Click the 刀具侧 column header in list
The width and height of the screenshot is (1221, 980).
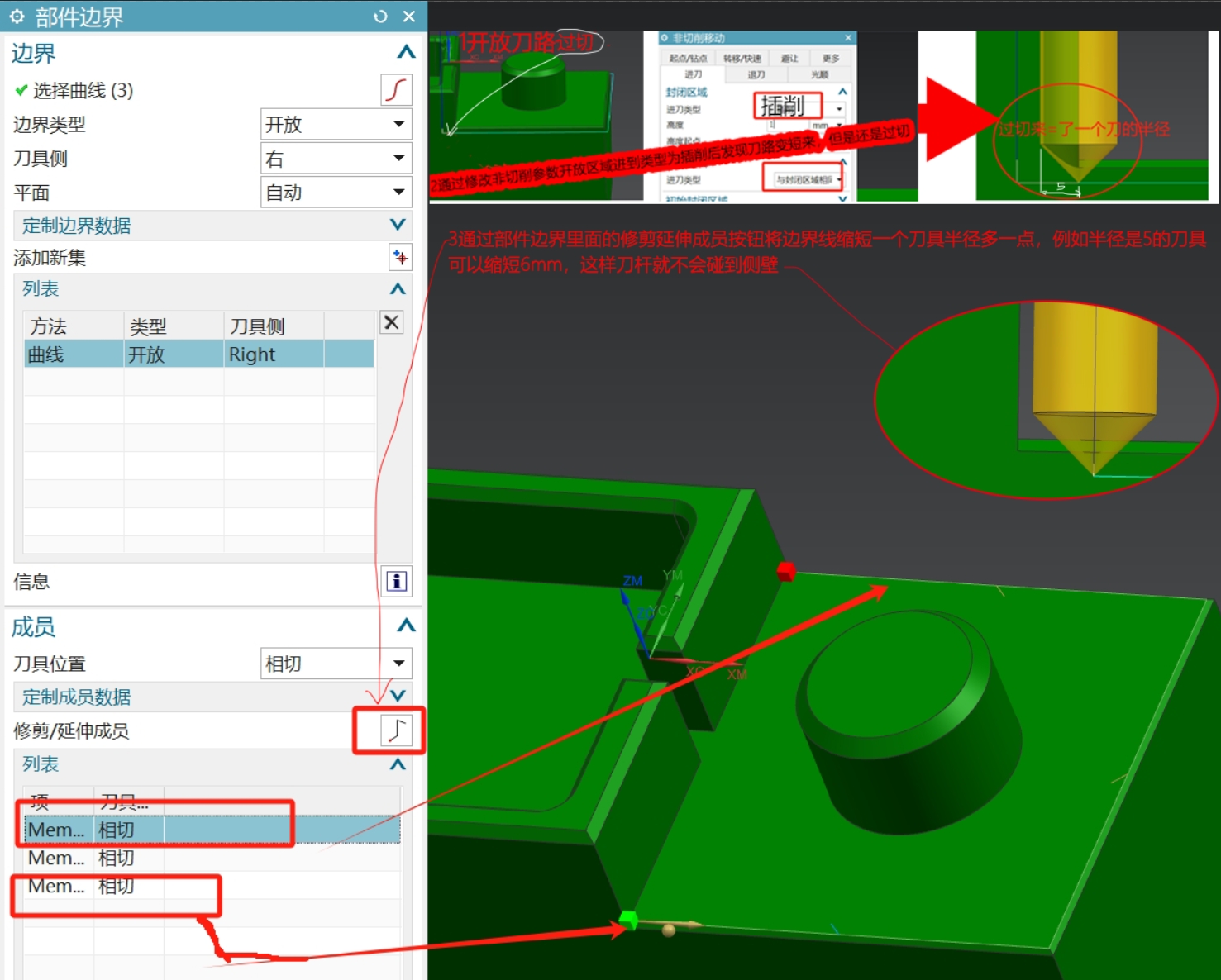point(274,326)
